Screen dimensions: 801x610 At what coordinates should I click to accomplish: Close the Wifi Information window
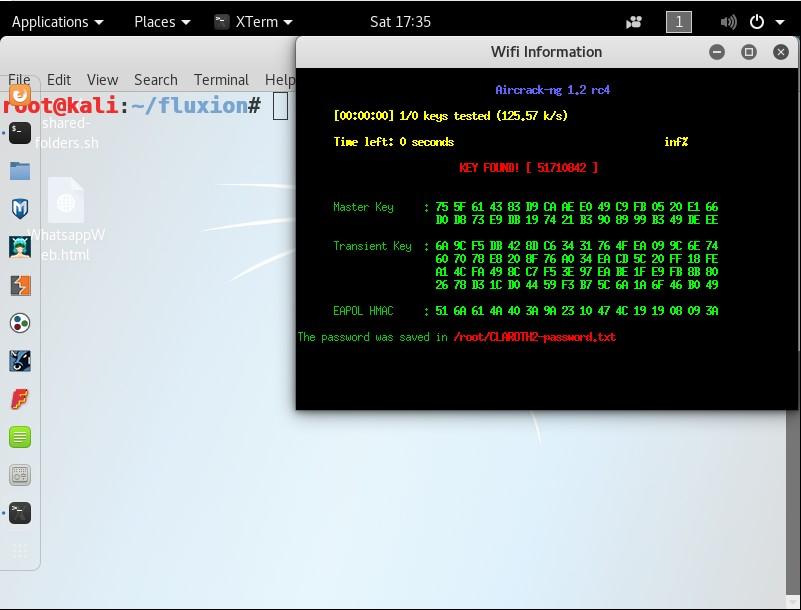[781, 52]
